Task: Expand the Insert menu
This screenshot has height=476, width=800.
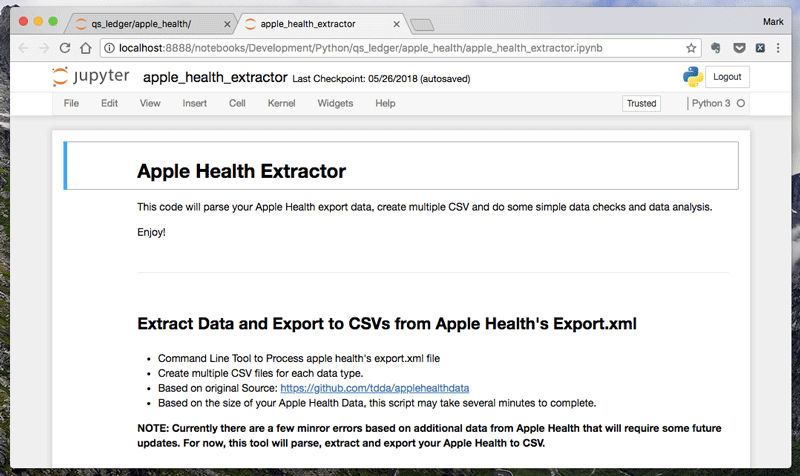Action: click(x=195, y=103)
